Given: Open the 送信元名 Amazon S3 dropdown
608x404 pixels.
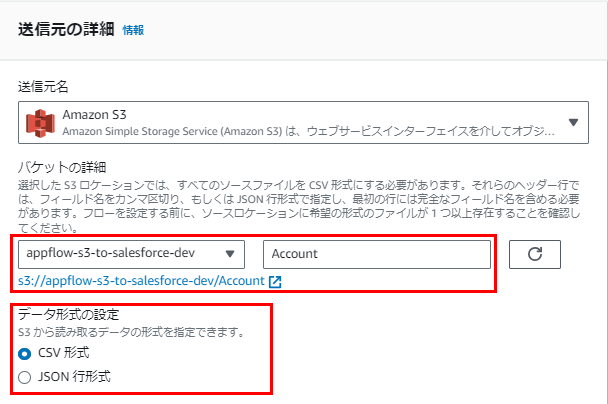Looking at the screenshot, I should 303,123.
